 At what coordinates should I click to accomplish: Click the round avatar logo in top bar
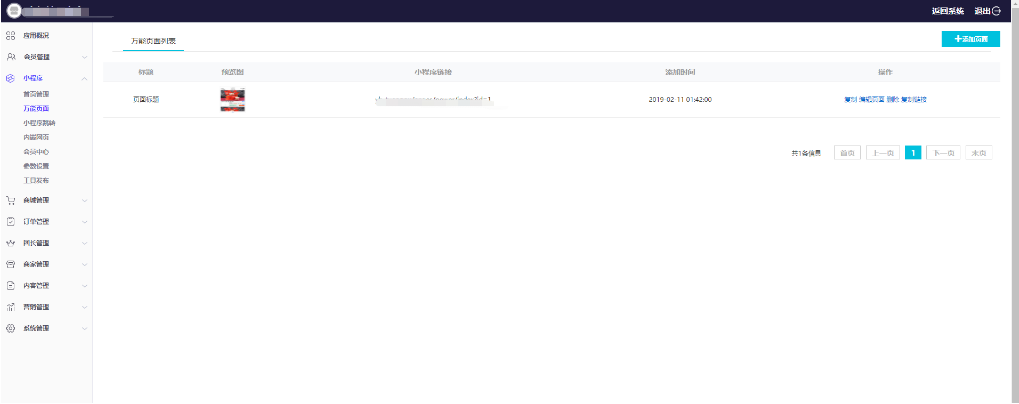[14, 11]
